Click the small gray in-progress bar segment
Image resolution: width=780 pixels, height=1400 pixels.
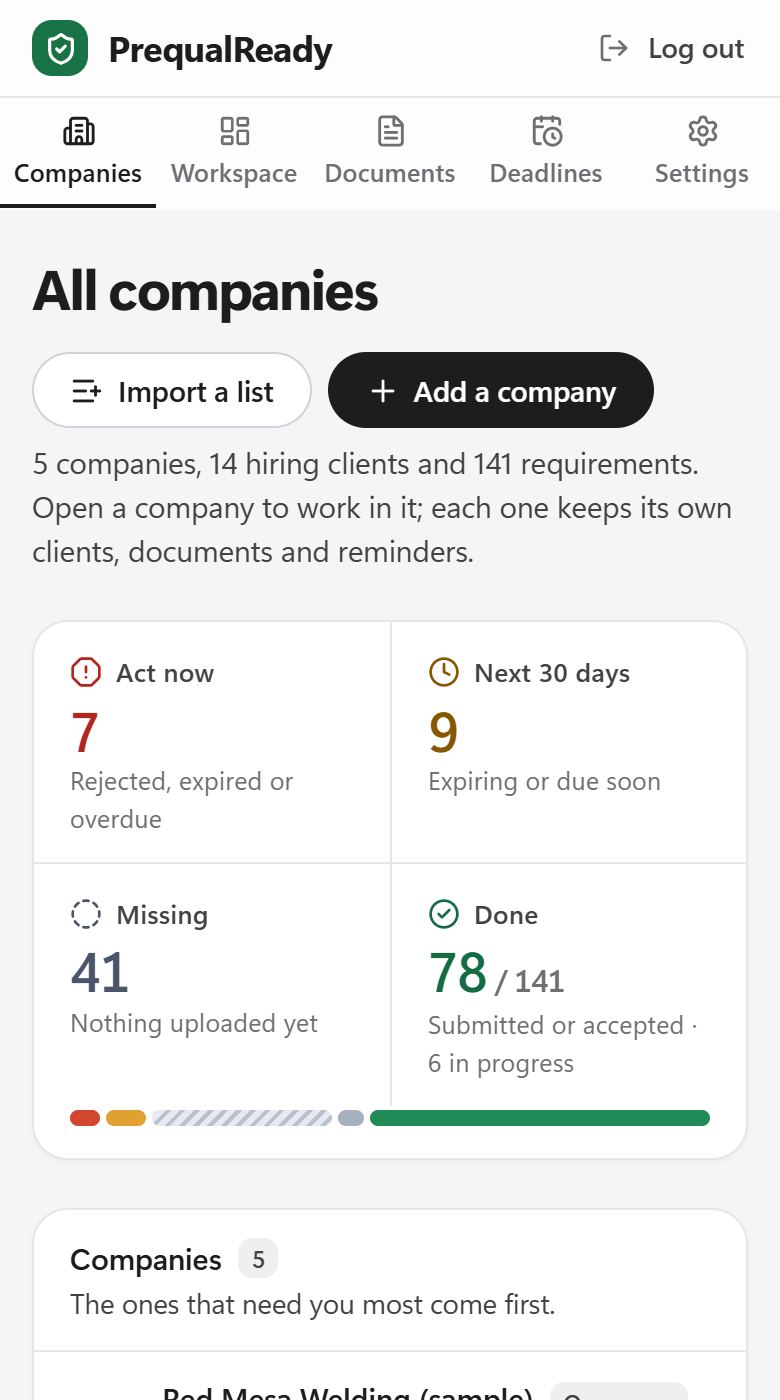(351, 1118)
